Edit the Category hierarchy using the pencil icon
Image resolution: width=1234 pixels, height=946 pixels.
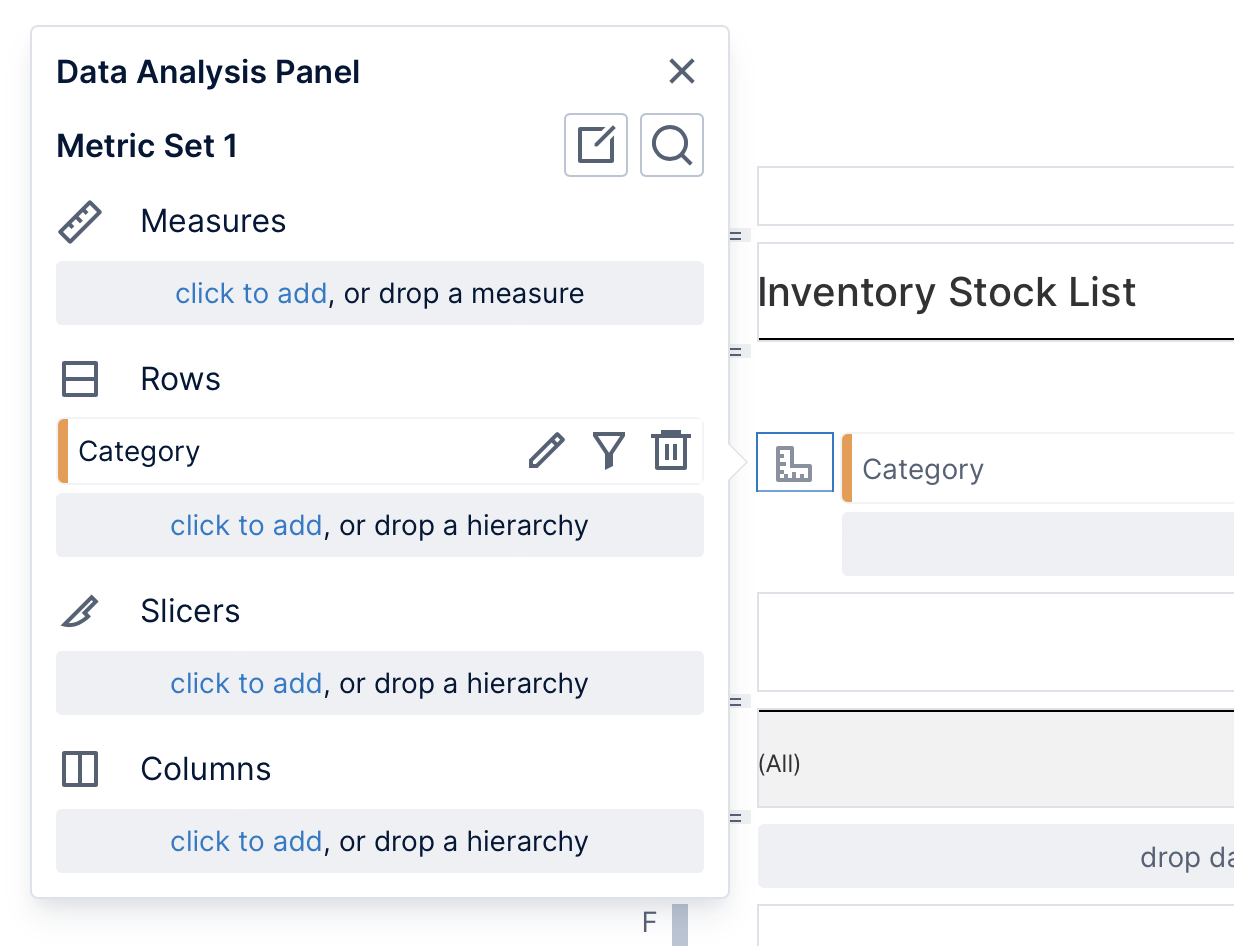click(x=546, y=451)
